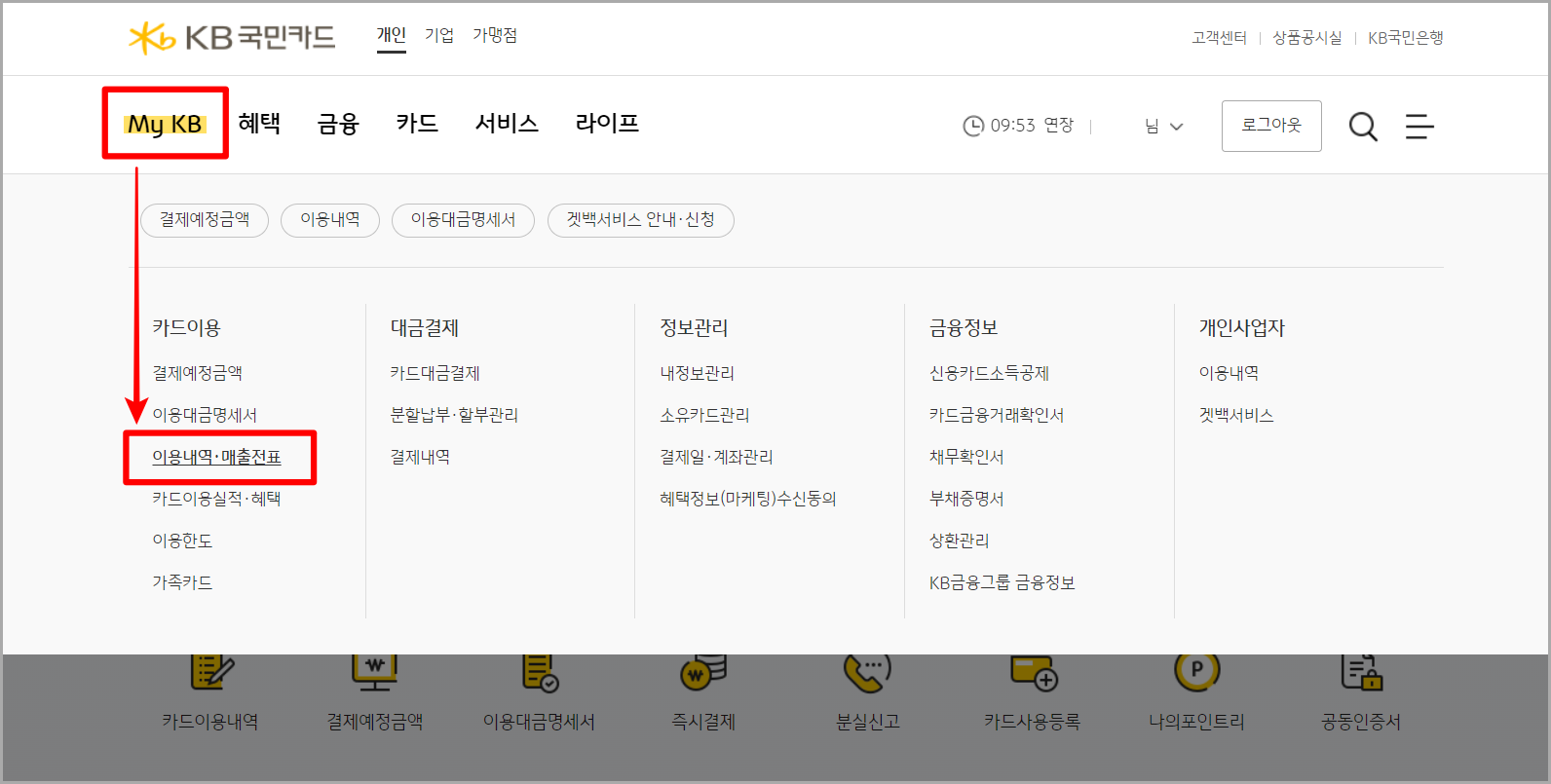Screen dimensions: 1551x784
Task: Click the 카드이용 column heading
Action: point(186,328)
